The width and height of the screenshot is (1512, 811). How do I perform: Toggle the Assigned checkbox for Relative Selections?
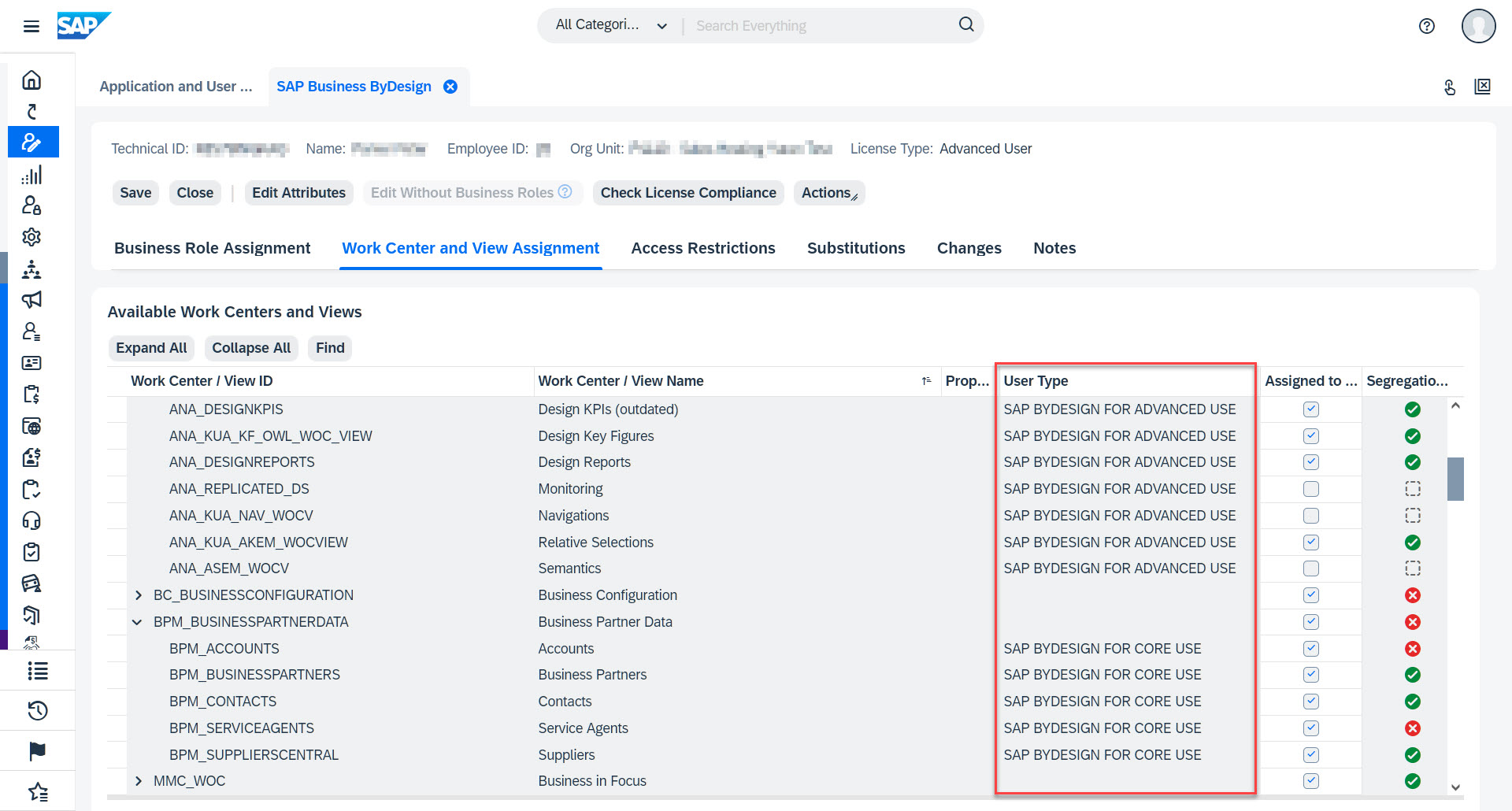(1311, 543)
